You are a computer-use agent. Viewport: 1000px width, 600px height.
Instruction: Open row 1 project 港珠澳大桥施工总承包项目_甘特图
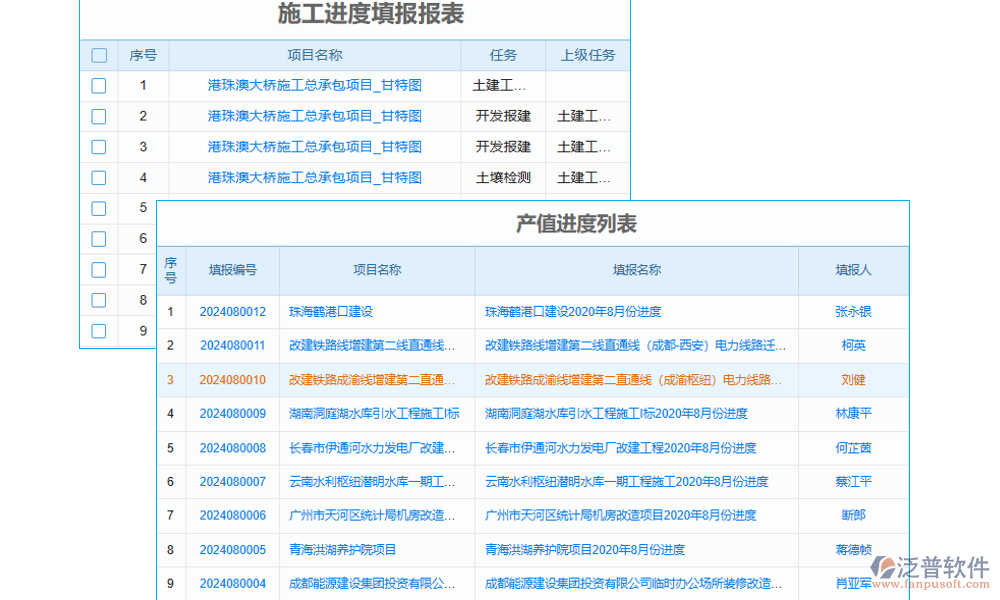[314, 85]
